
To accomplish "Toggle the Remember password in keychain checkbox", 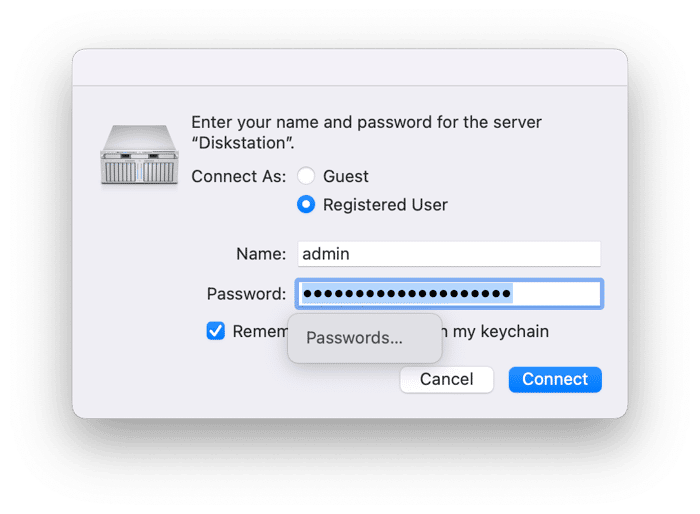I will pyautogui.click(x=216, y=331).
